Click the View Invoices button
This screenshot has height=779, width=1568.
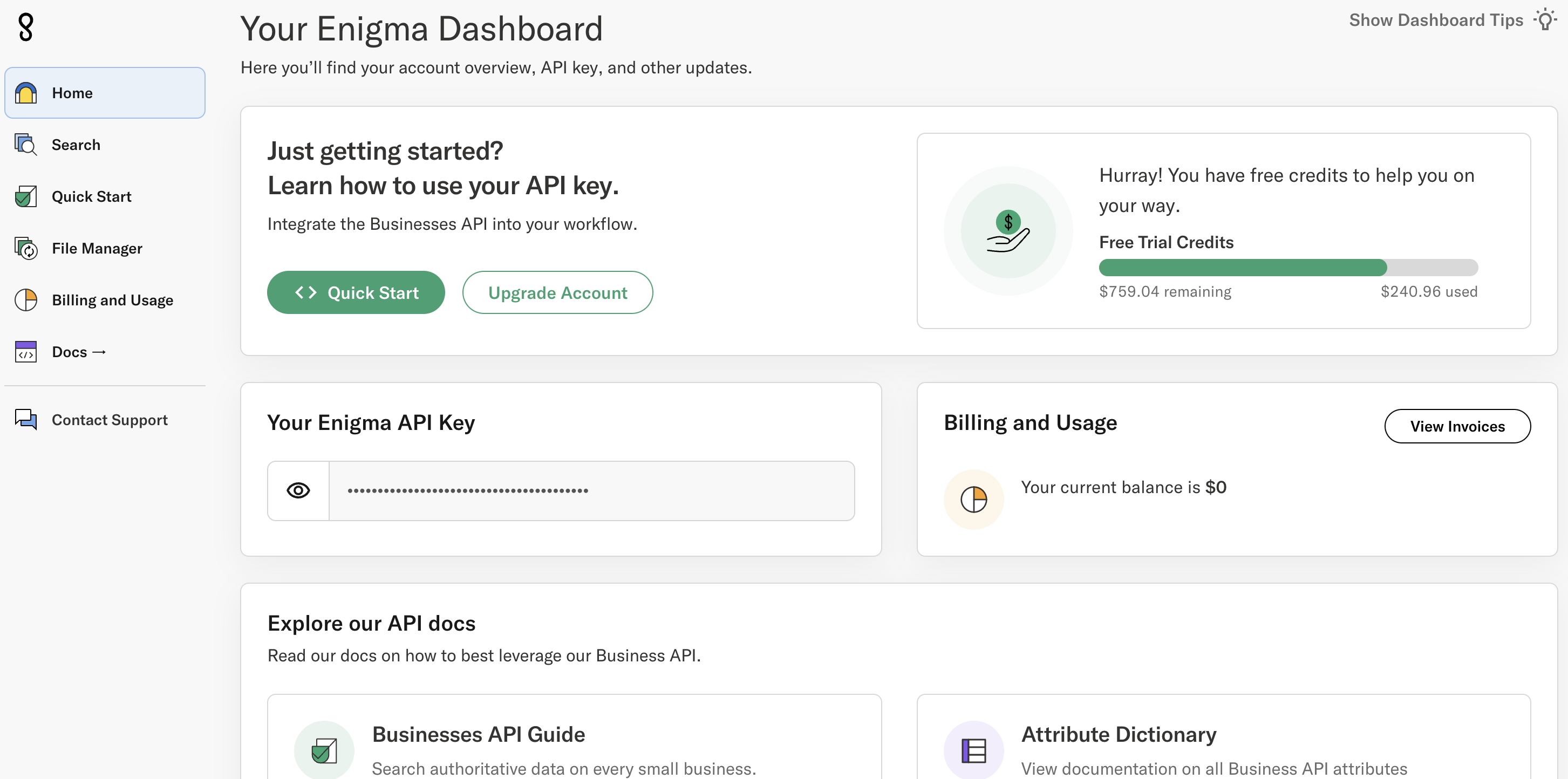tap(1458, 426)
